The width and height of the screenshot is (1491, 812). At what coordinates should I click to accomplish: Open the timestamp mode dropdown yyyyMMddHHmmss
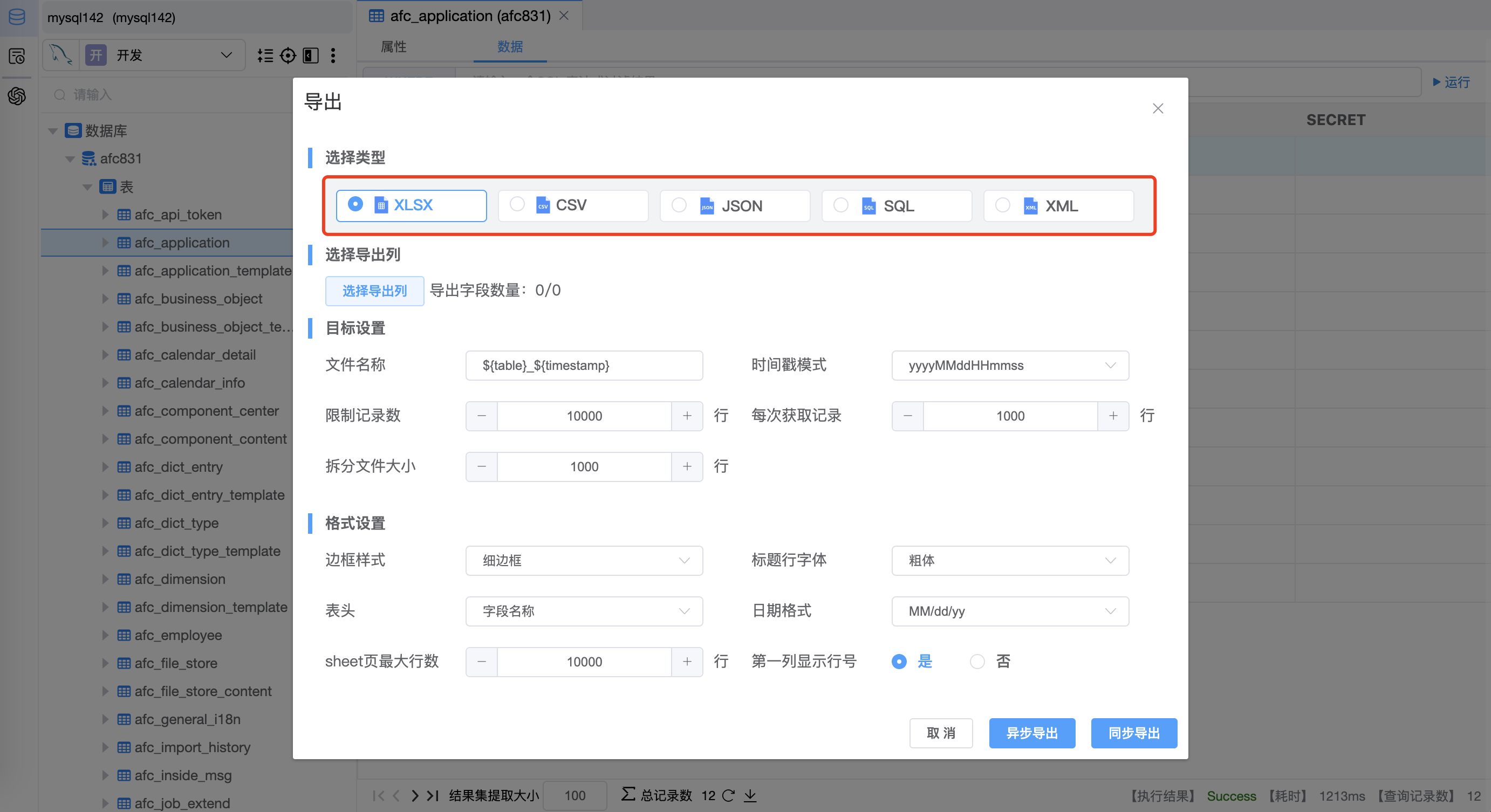coord(1009,365)
